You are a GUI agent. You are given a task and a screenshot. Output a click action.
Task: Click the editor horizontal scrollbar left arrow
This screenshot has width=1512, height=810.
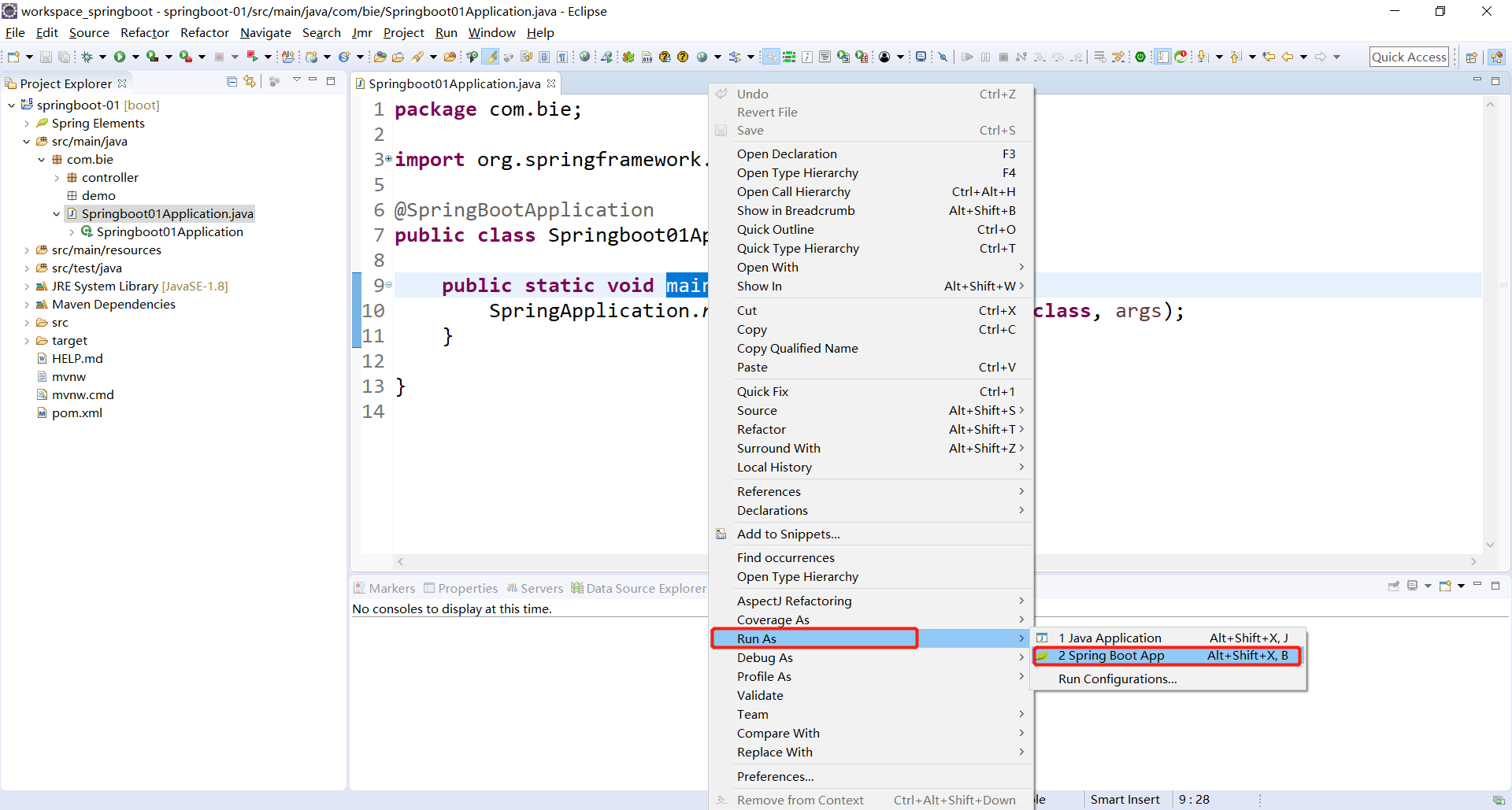point(400,561)
